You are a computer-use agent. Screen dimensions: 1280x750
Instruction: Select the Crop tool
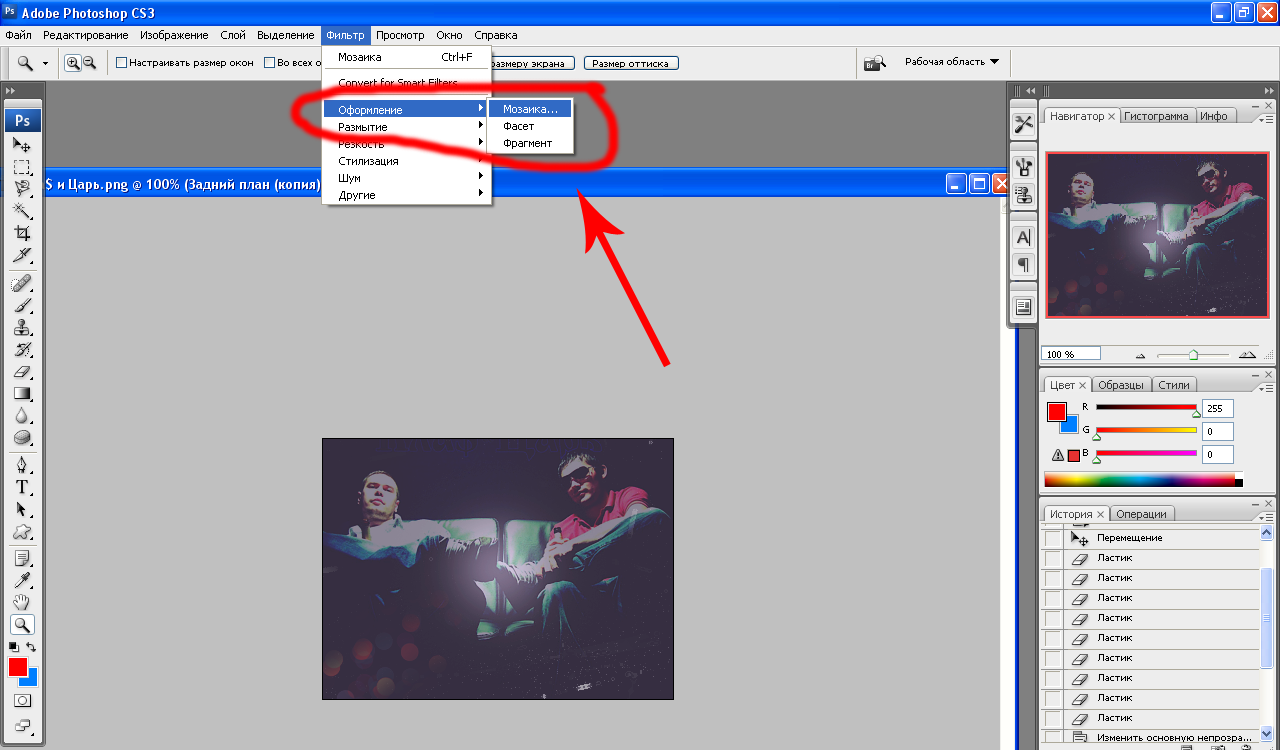click(22, 233)
